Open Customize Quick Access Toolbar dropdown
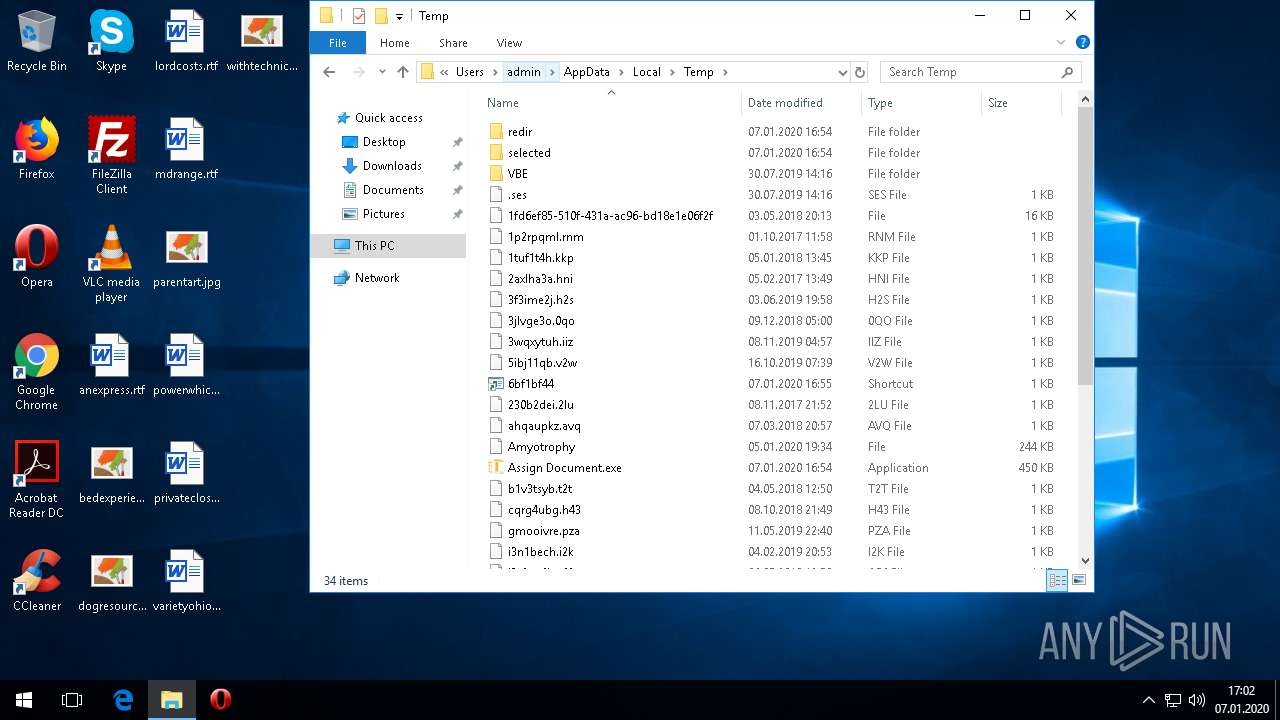The width and height of the screenshot is (1280, 720). pyautogui.click(x=399, y=16)
